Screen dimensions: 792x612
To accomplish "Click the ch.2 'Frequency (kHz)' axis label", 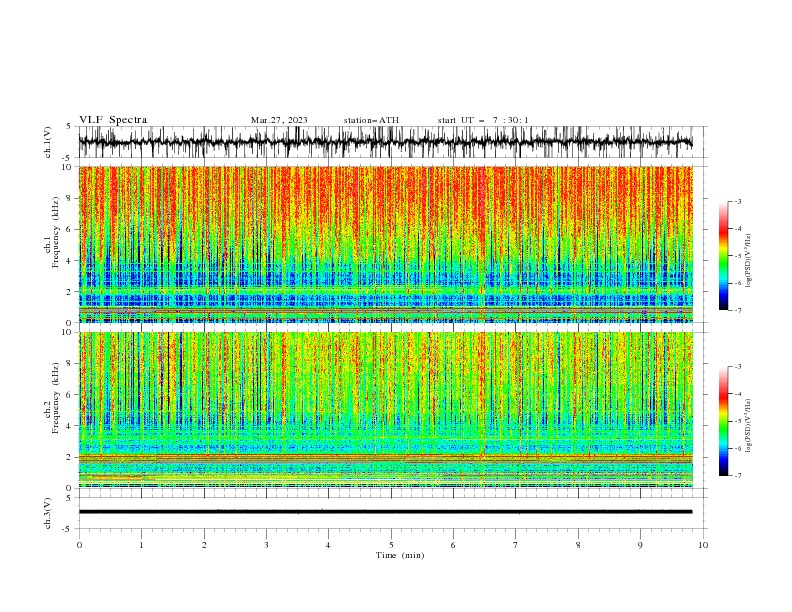I will pyautogui.click(x=57, y=398).
